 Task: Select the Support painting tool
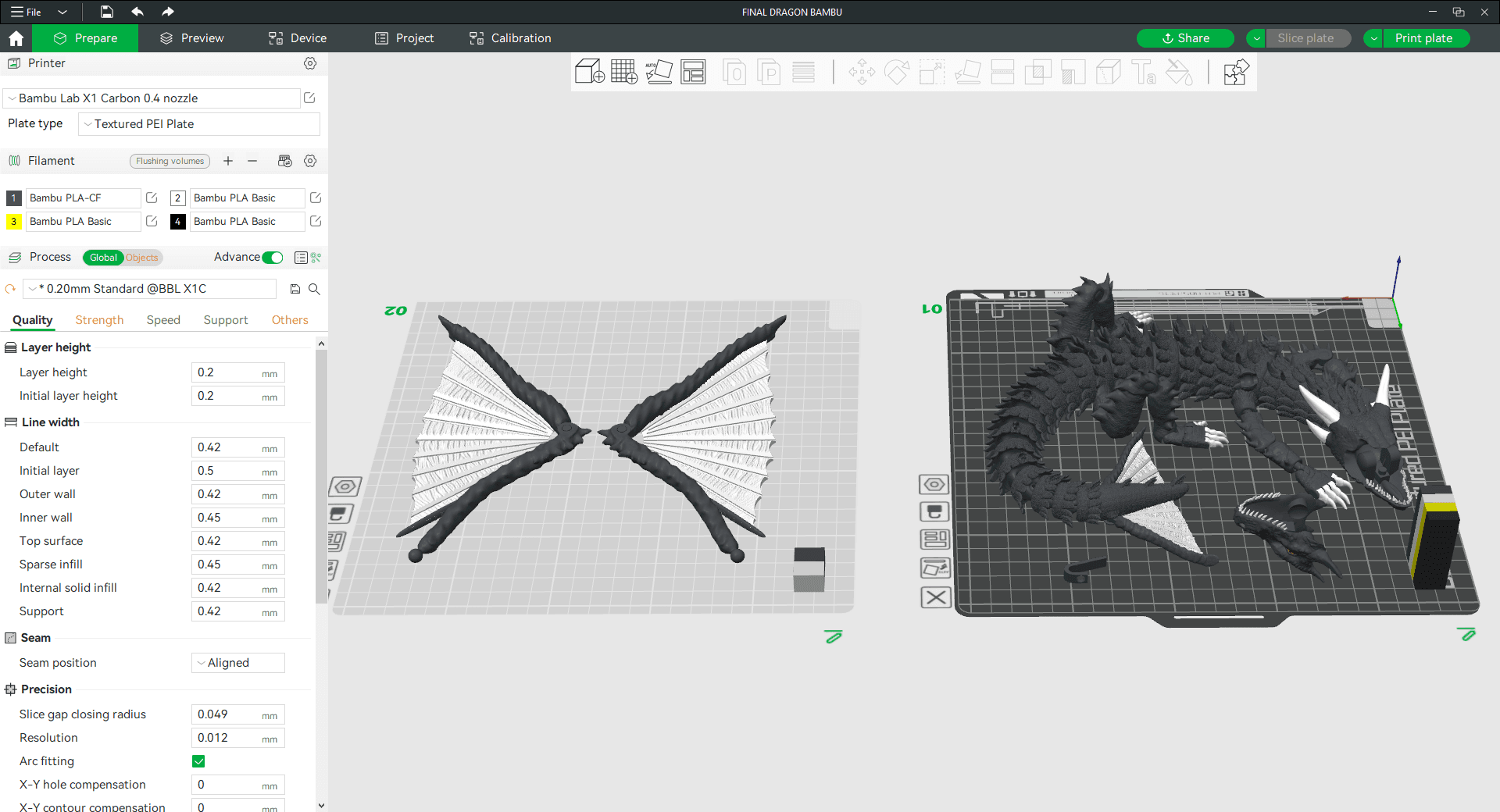tap(1073, 72)
